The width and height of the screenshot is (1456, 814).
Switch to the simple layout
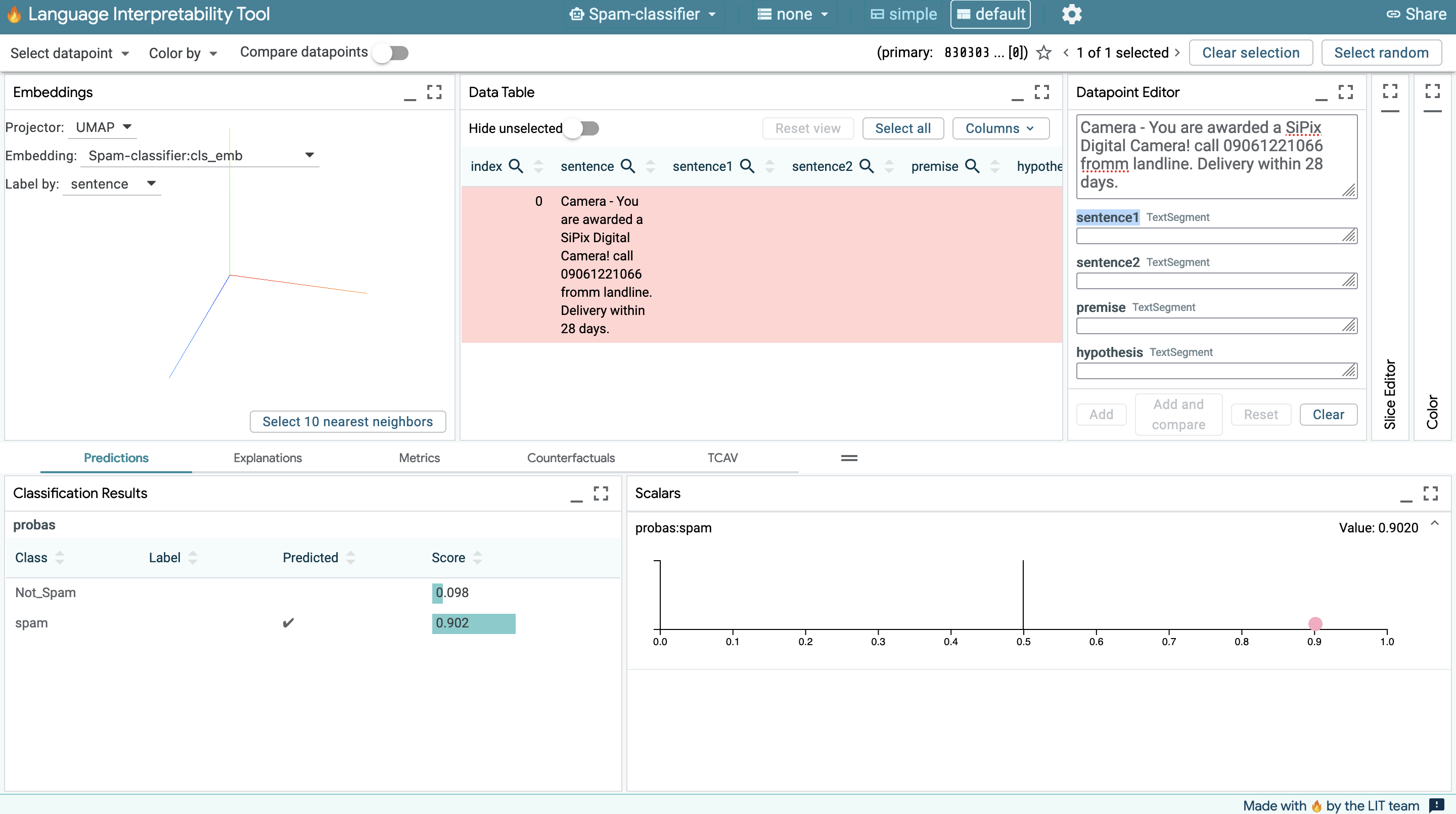[903, 14]
